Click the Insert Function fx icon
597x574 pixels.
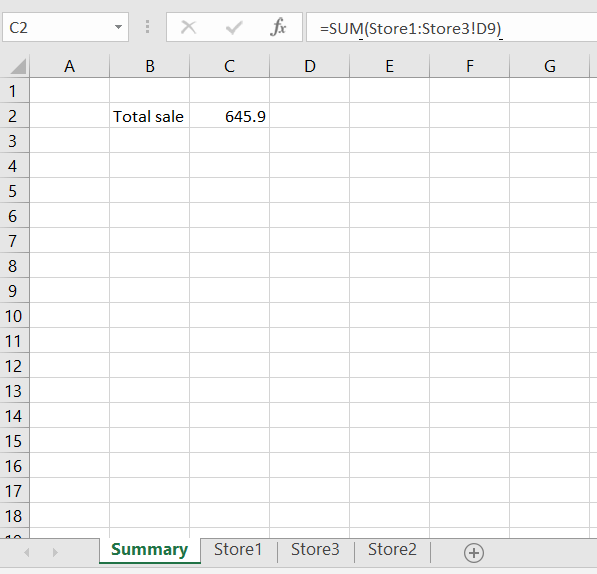pos(278,27)
